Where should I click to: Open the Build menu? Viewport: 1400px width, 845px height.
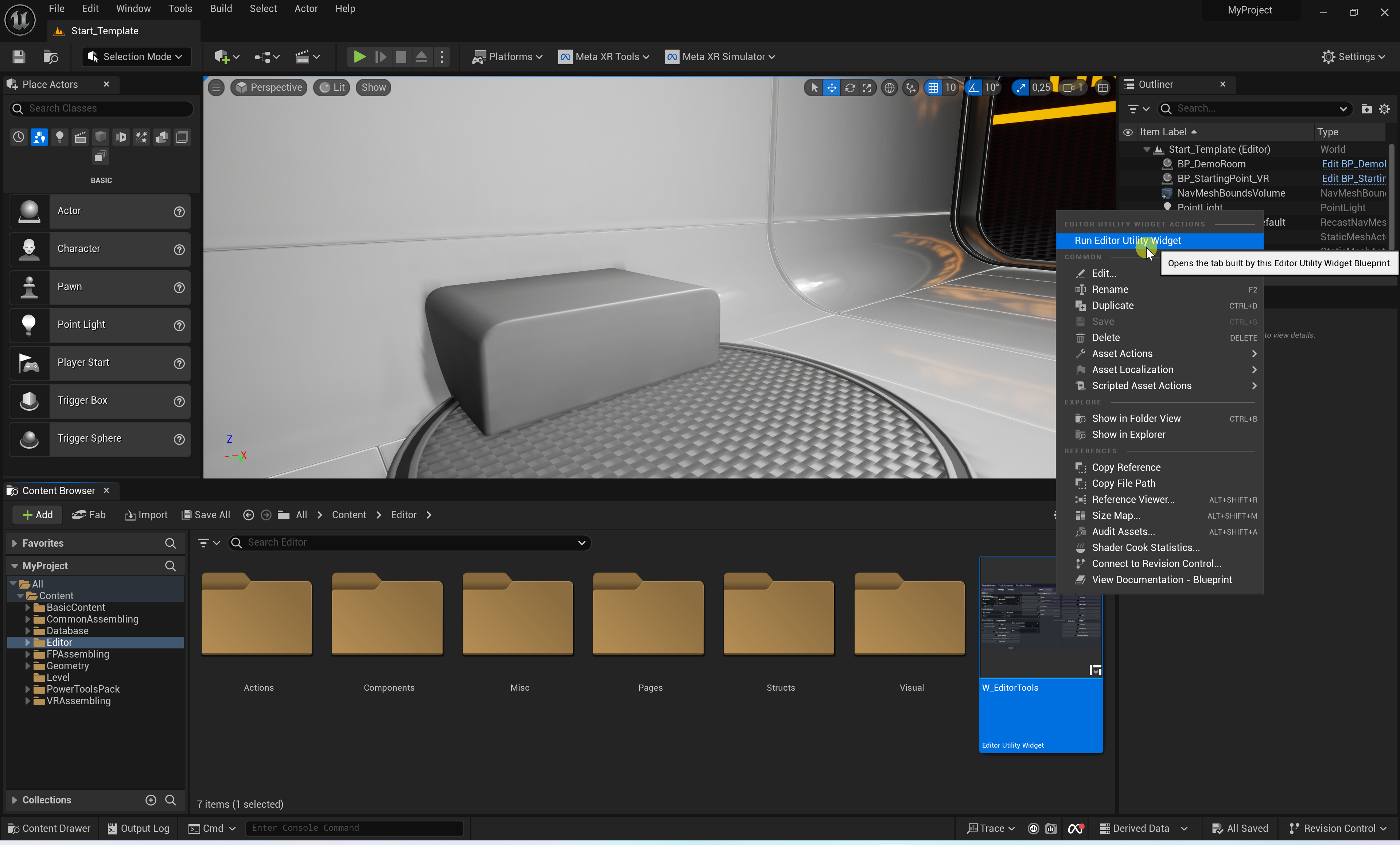221,8
